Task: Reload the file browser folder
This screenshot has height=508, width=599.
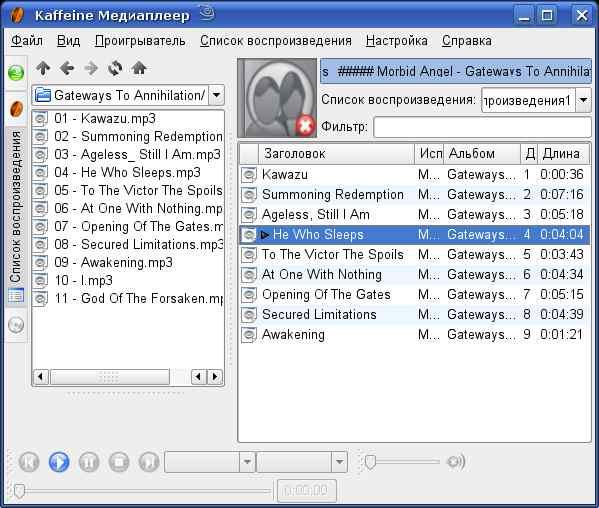Action: 115,68
